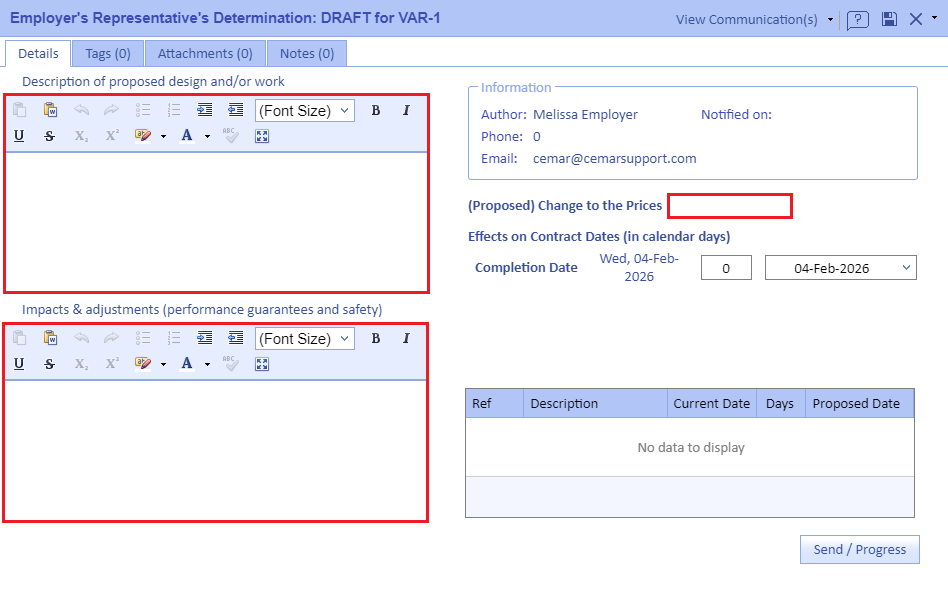Sort the table by the Proposed Date column header
948x598 pixels.
pyautogui.click(x=856, y=404)
